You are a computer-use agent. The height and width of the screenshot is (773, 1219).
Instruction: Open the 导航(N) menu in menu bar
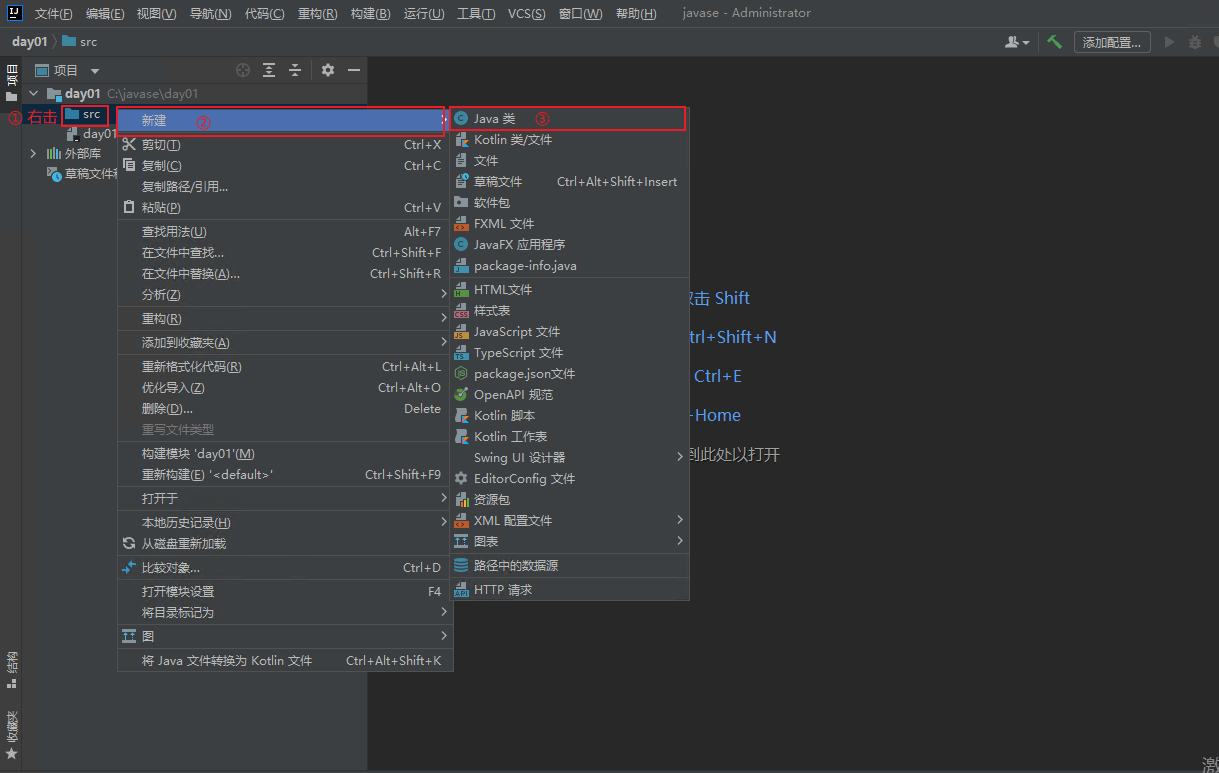click(210, 13)
